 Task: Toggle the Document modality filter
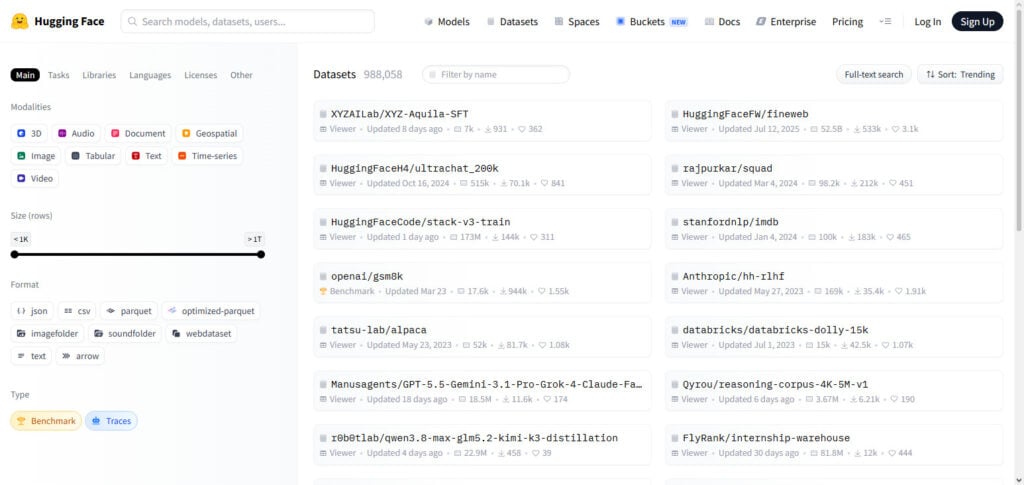[x=138, y=133]
